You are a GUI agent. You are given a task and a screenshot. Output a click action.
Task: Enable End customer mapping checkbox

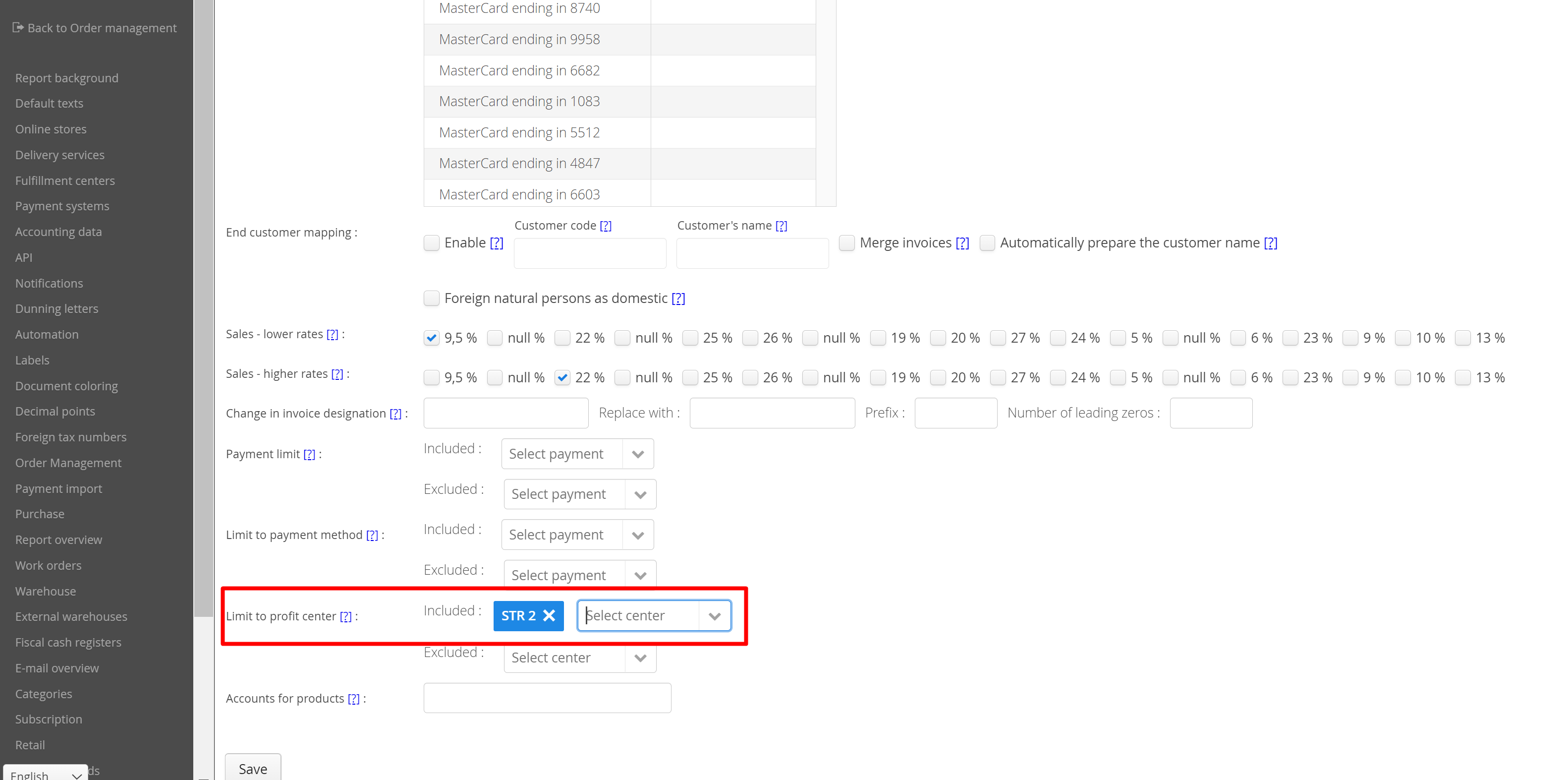click(432, 243)
